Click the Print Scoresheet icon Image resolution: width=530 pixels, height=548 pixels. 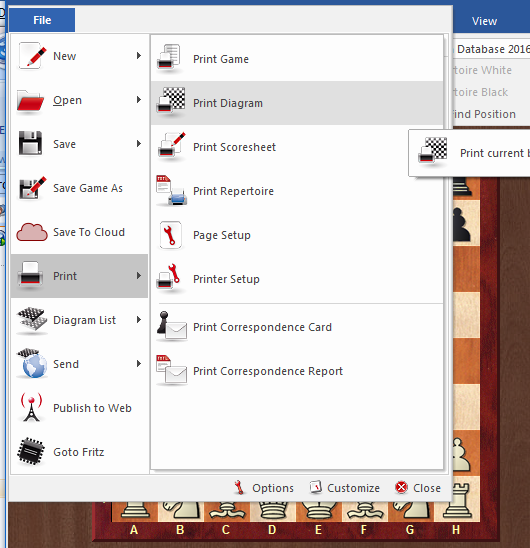click(171, 146)
